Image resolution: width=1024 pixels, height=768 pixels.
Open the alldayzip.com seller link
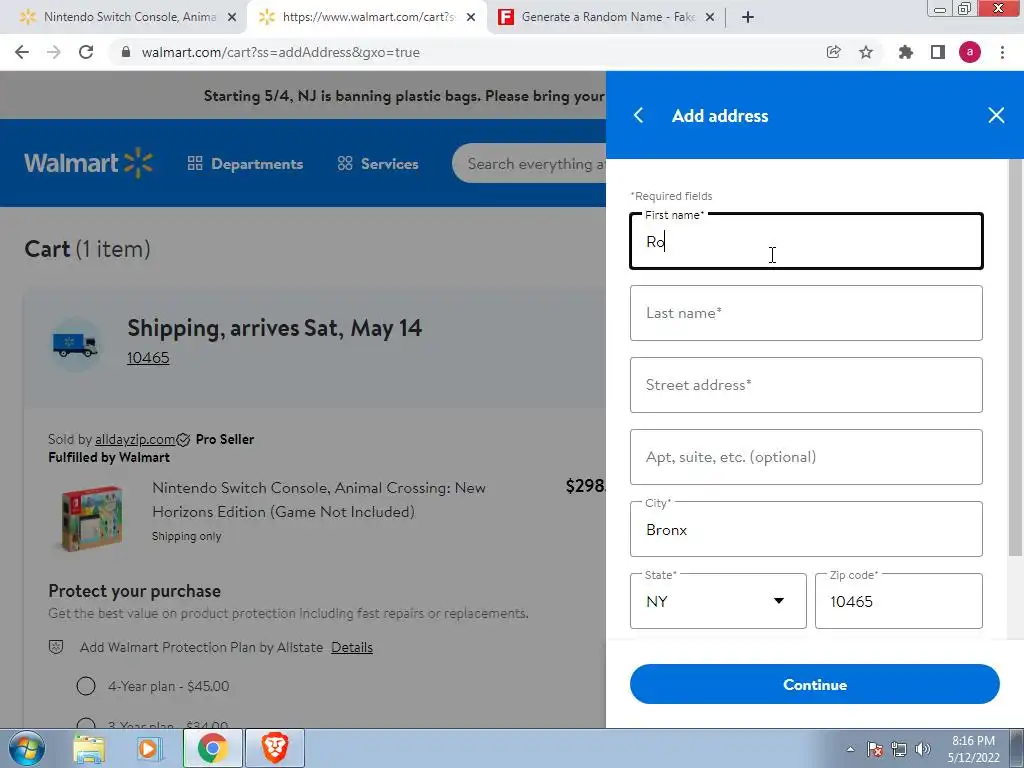tap(135, 440)
